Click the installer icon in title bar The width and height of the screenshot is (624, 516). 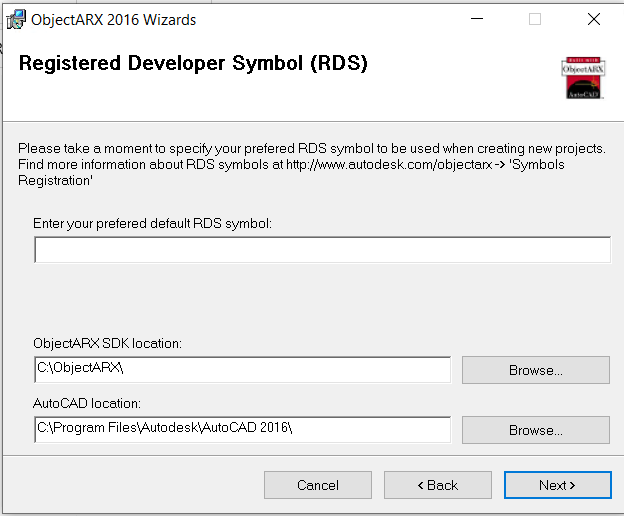point(16,19)
